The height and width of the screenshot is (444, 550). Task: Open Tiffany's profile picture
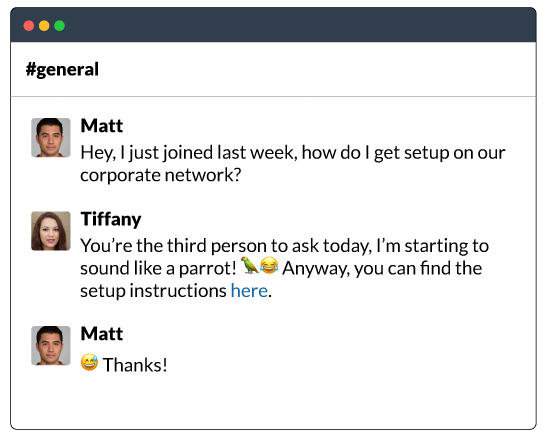51,231
